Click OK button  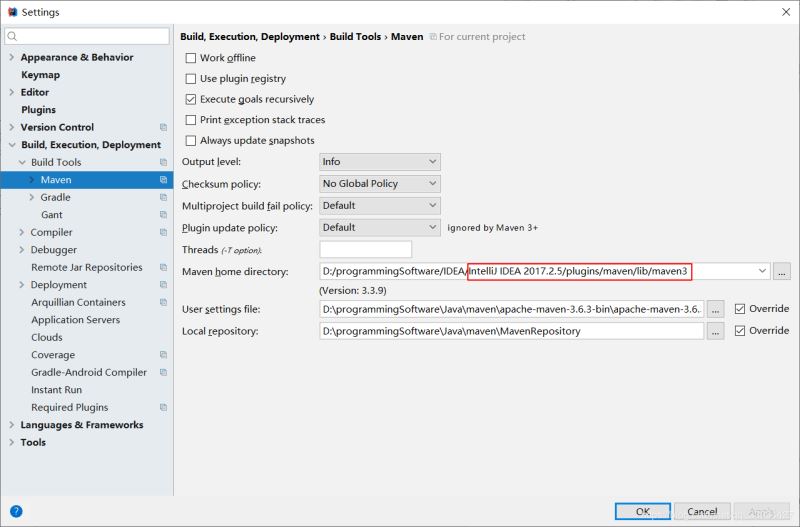(643, 511)
